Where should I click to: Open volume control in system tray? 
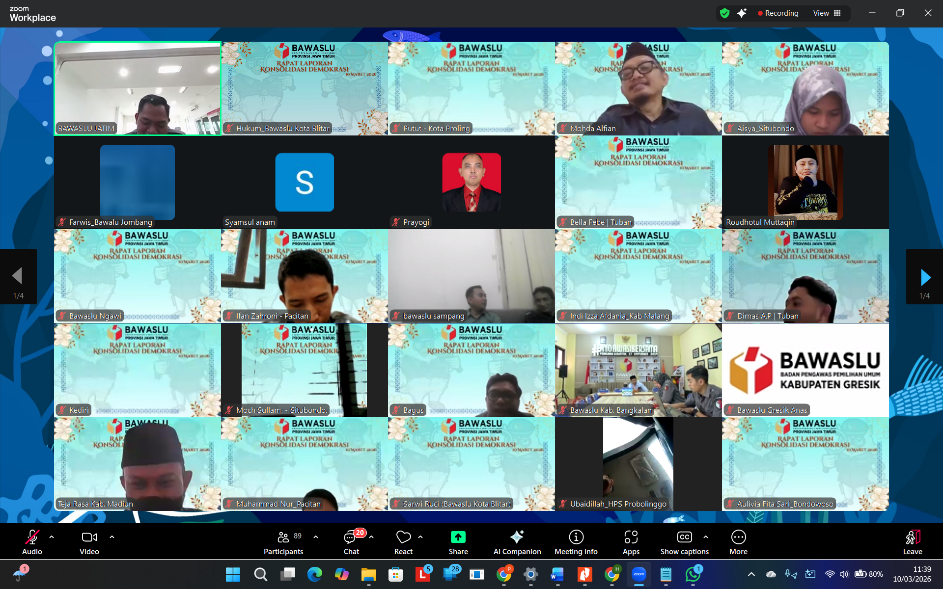[844, 575]
